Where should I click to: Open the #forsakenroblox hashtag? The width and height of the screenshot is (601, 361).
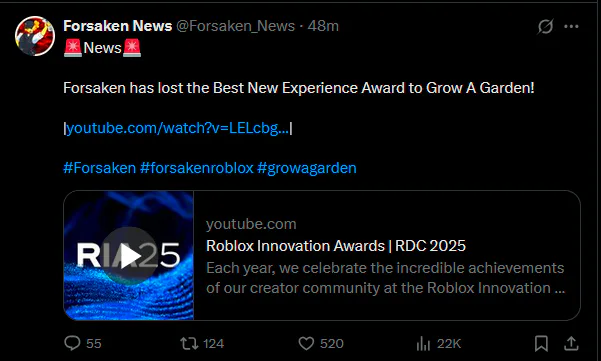[x=197, y=168]
